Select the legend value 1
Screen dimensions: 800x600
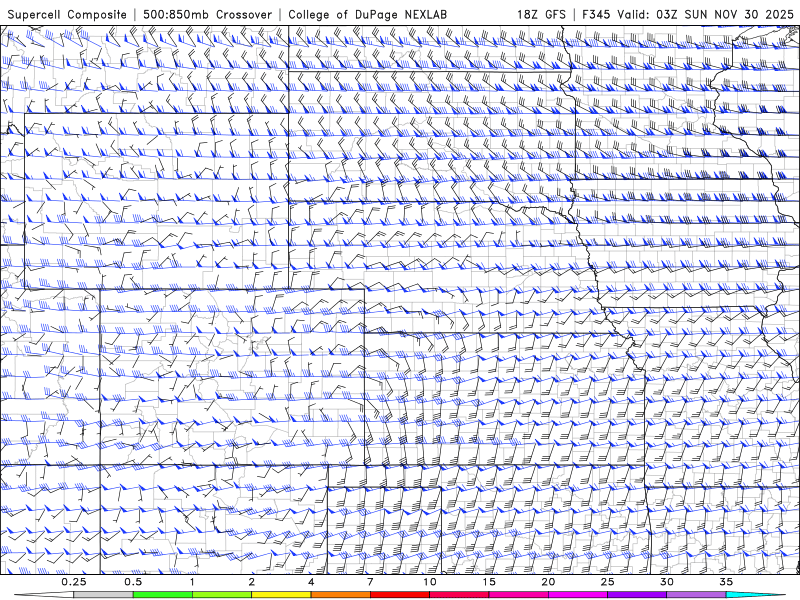point(192,582)
